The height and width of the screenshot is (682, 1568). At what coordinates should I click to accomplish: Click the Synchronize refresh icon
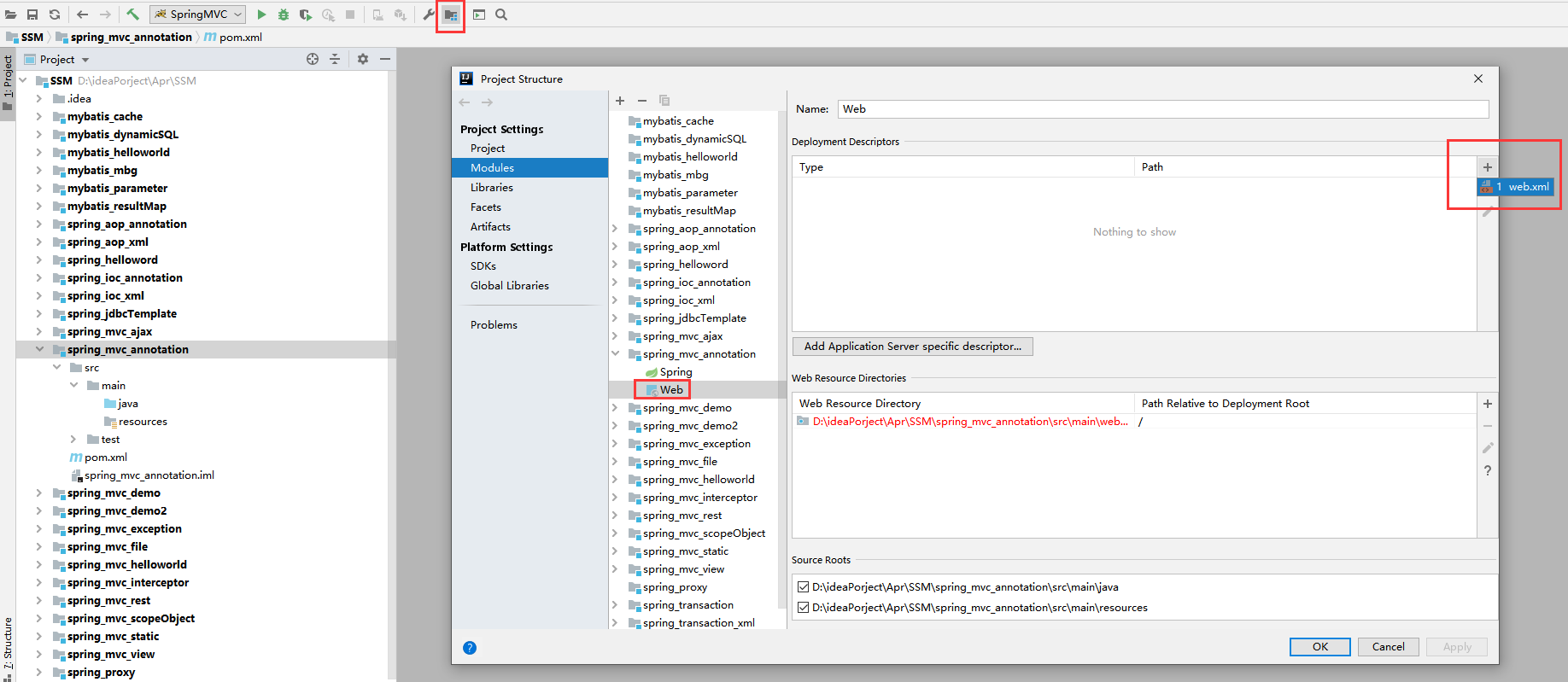[55, 15]
